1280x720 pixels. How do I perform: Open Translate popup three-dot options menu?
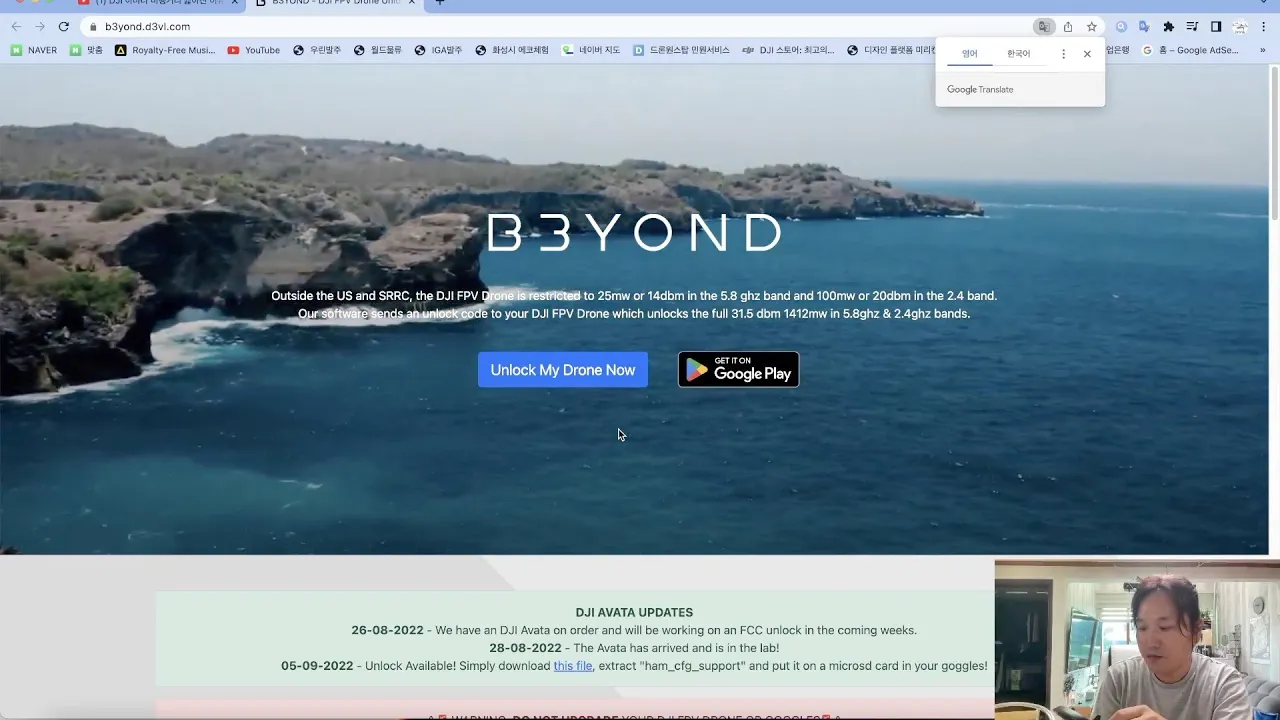1063,54
